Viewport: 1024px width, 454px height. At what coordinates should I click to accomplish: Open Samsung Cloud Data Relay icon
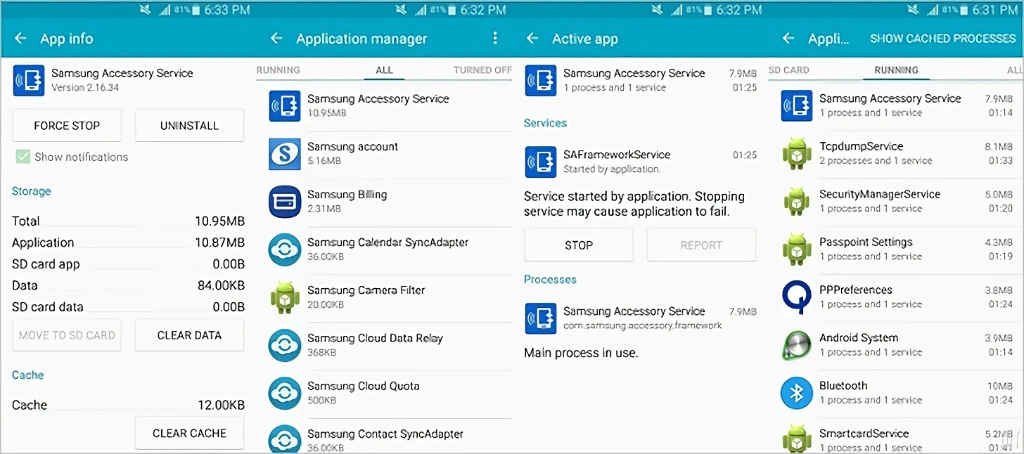[x=285, y=345]
